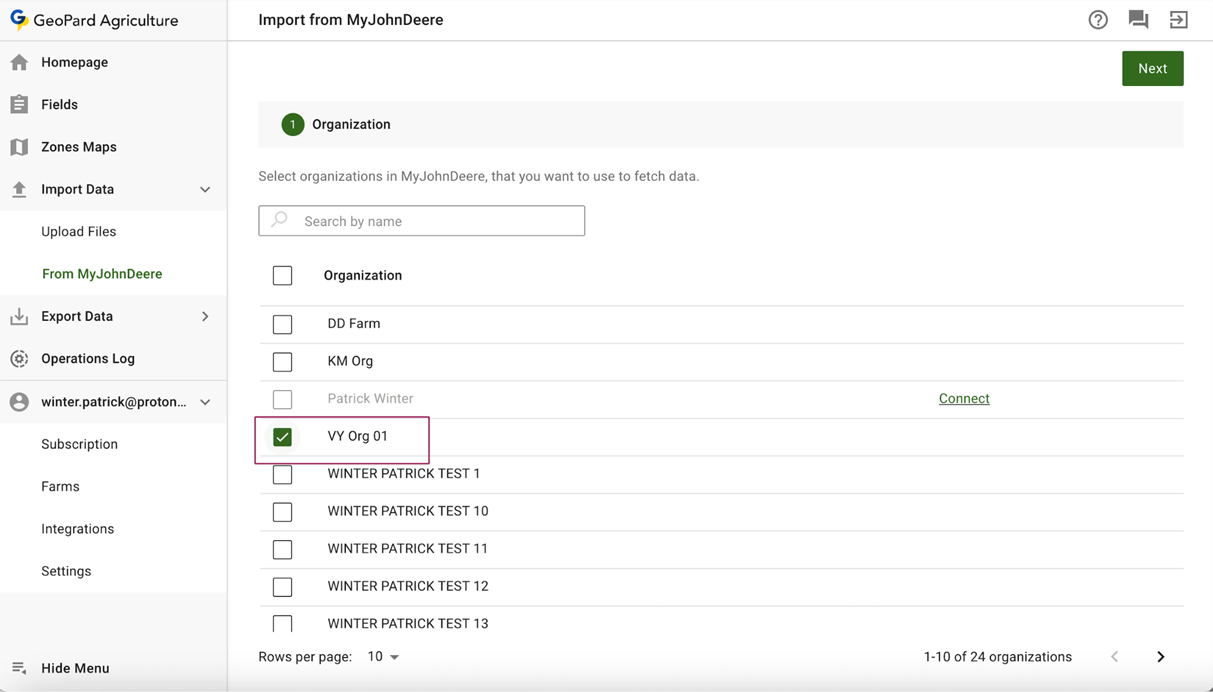Uncheck the VY Org 01 checkbox
This screenshot has width=1213, height=692.
click(x=283, y=437)
